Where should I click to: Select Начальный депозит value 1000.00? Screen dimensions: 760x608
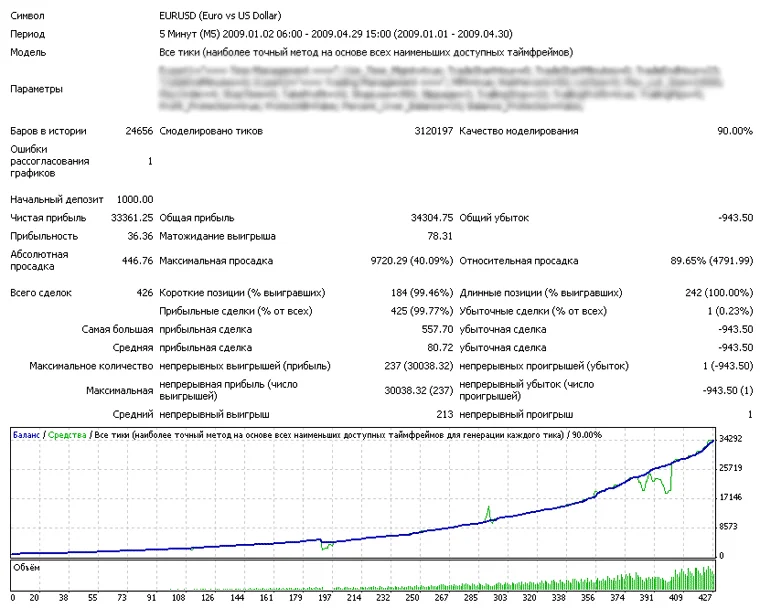(x=135, y=199)
